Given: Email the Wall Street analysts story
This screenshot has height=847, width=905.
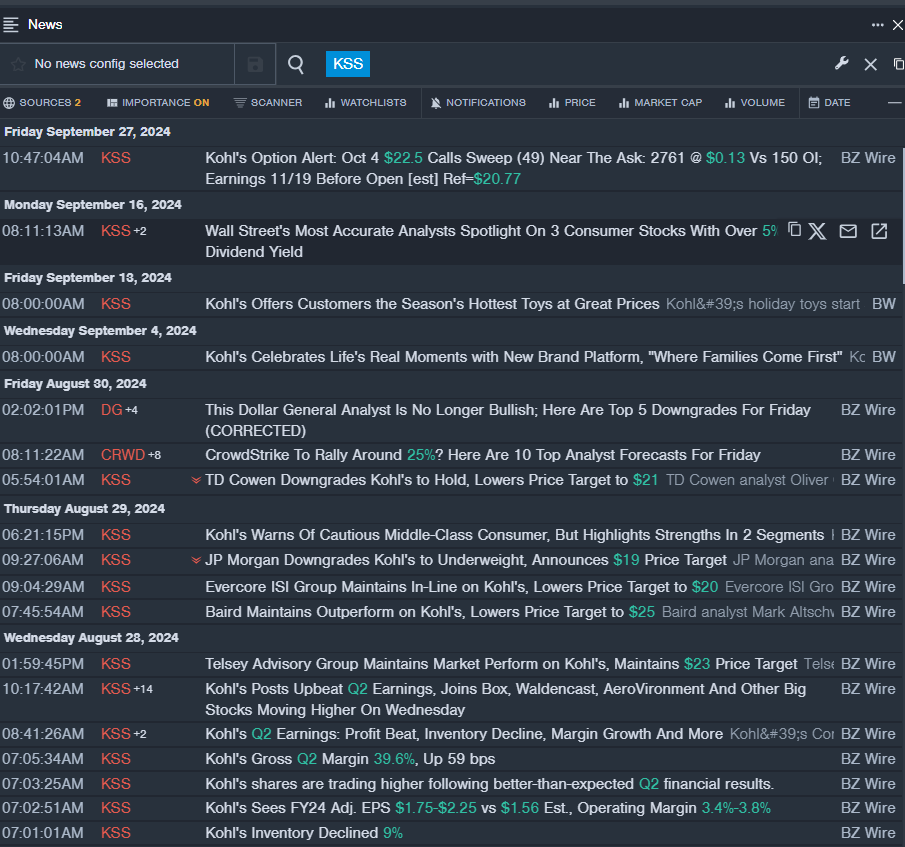Looking at the screenshot, I should (848, 231).
